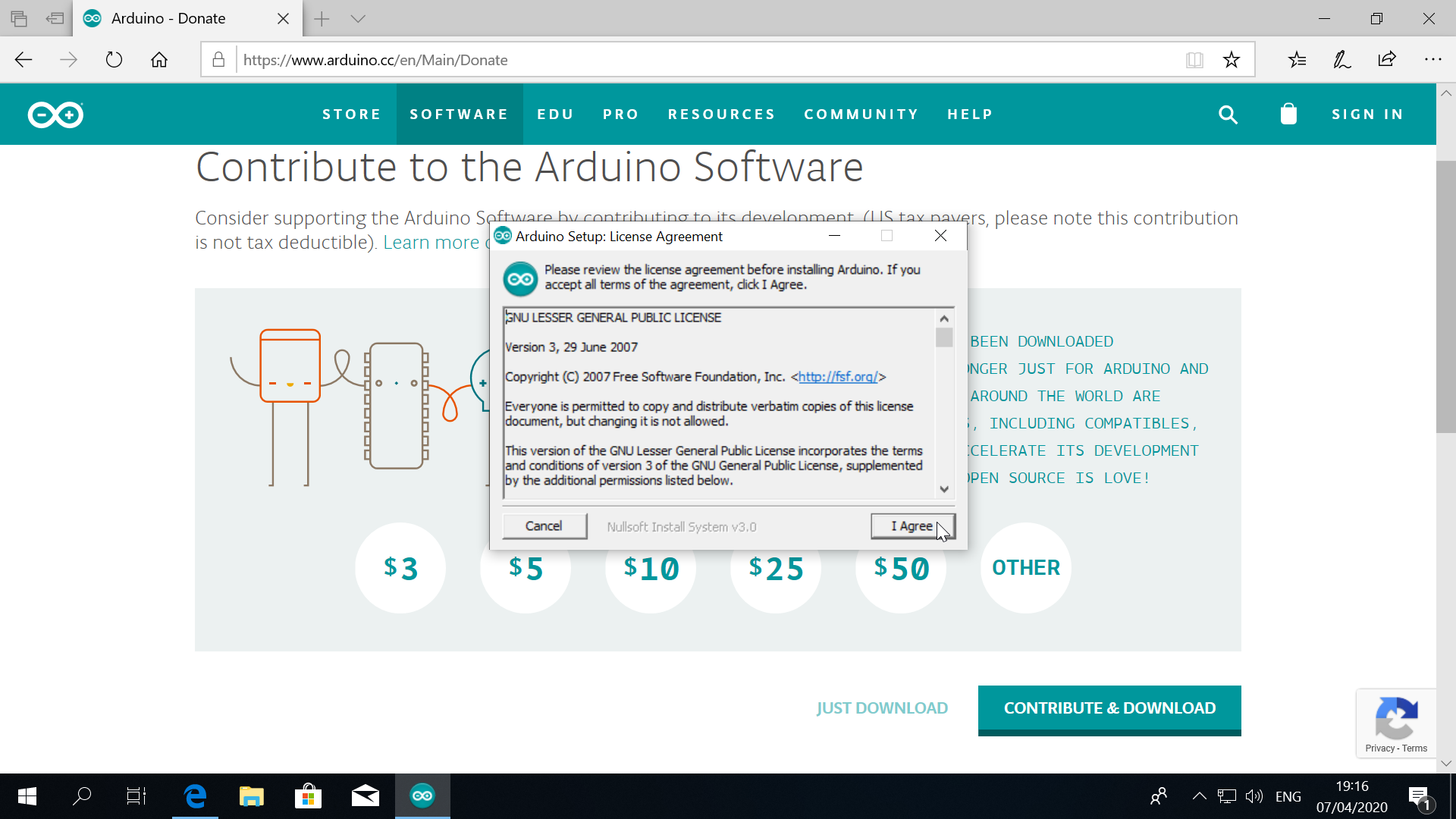Close the Arduino - Donate tab
Viewport: 1456px width, 819px height.
coord(283,19)
